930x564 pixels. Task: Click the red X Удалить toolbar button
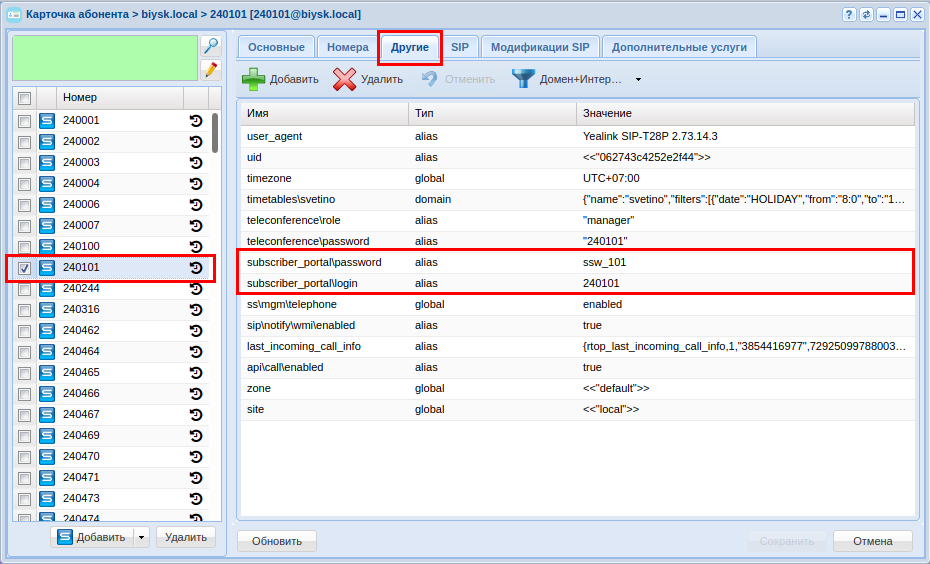tap(368, 79)
